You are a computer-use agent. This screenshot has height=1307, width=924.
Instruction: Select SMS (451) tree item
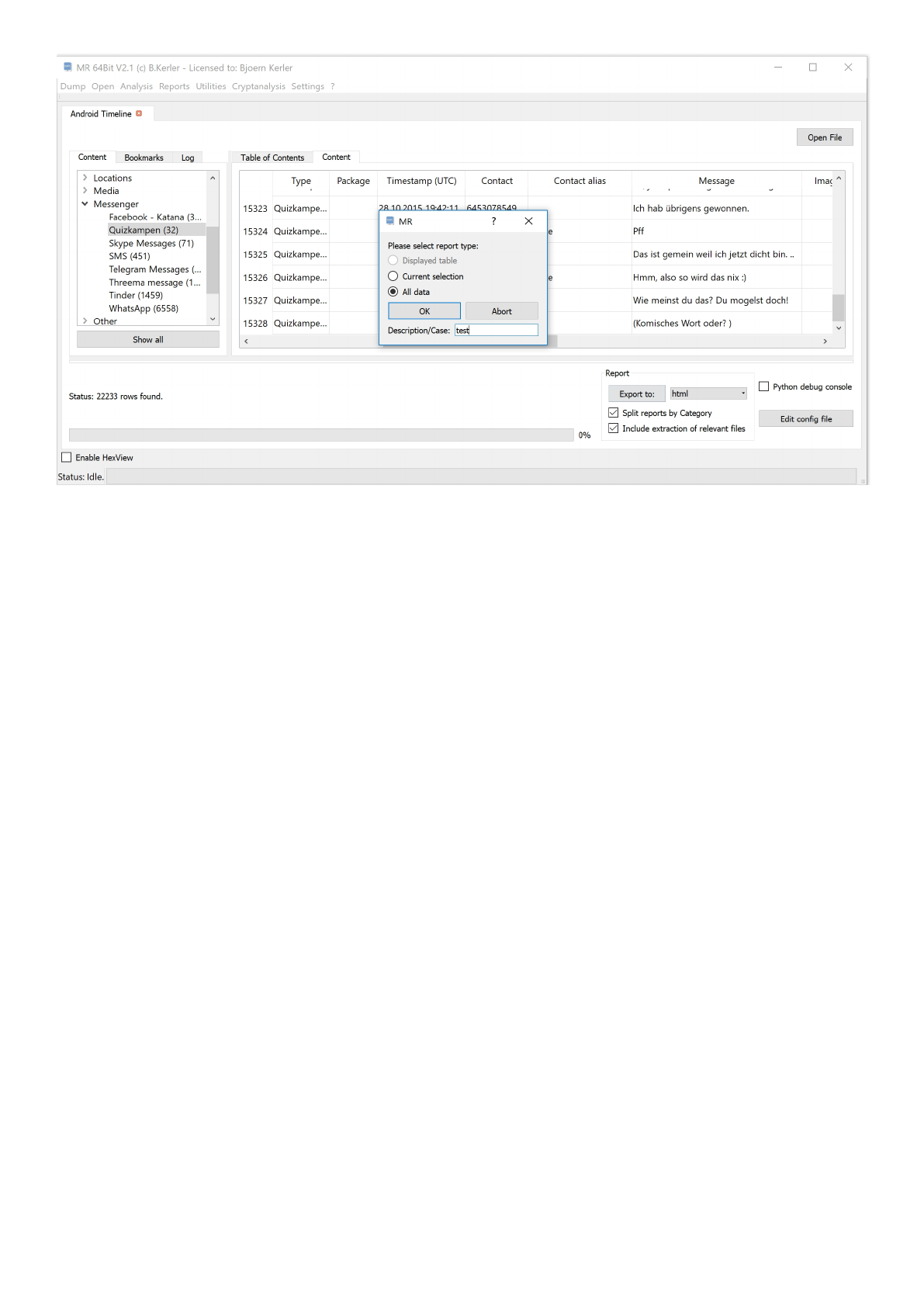point(130,256)
